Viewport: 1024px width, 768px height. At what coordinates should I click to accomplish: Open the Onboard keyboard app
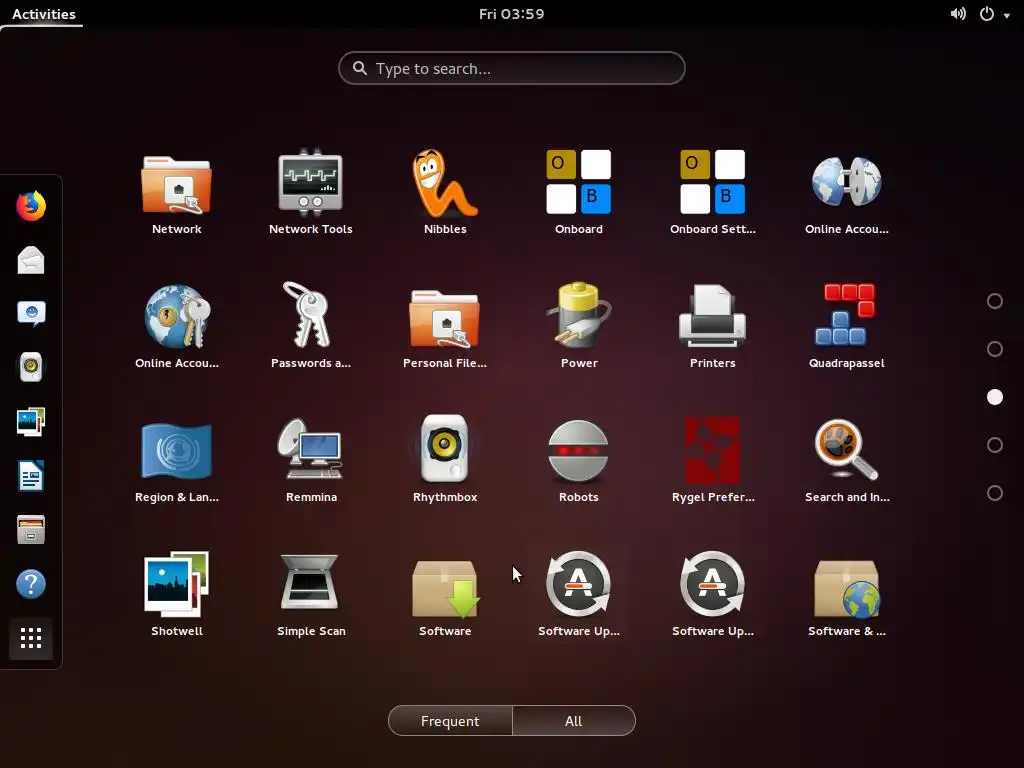pos(579,193)
